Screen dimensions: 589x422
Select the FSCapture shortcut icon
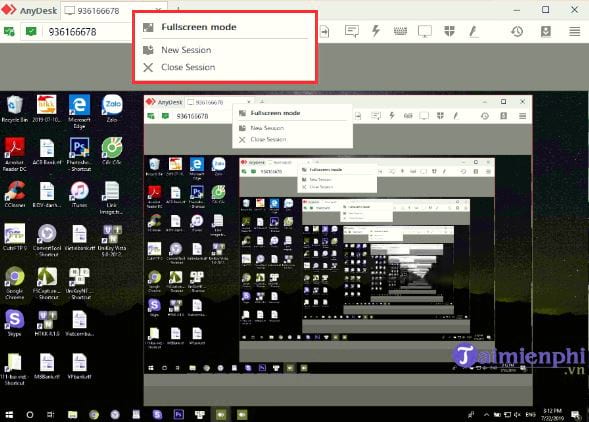47,283
